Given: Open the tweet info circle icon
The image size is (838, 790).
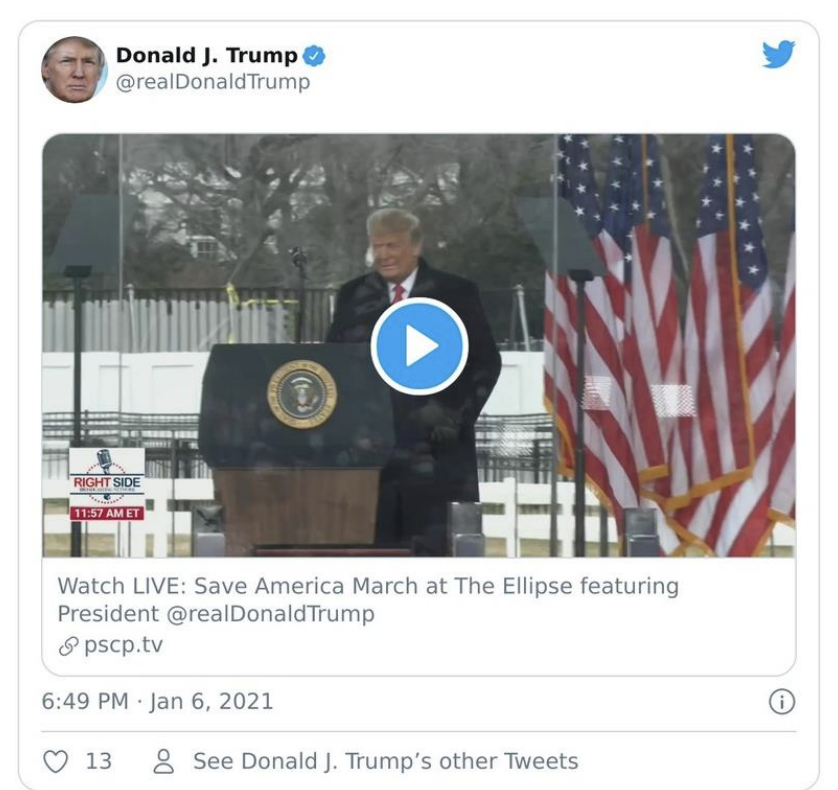Looking at the screenshot, I should (x=781, y=701).
